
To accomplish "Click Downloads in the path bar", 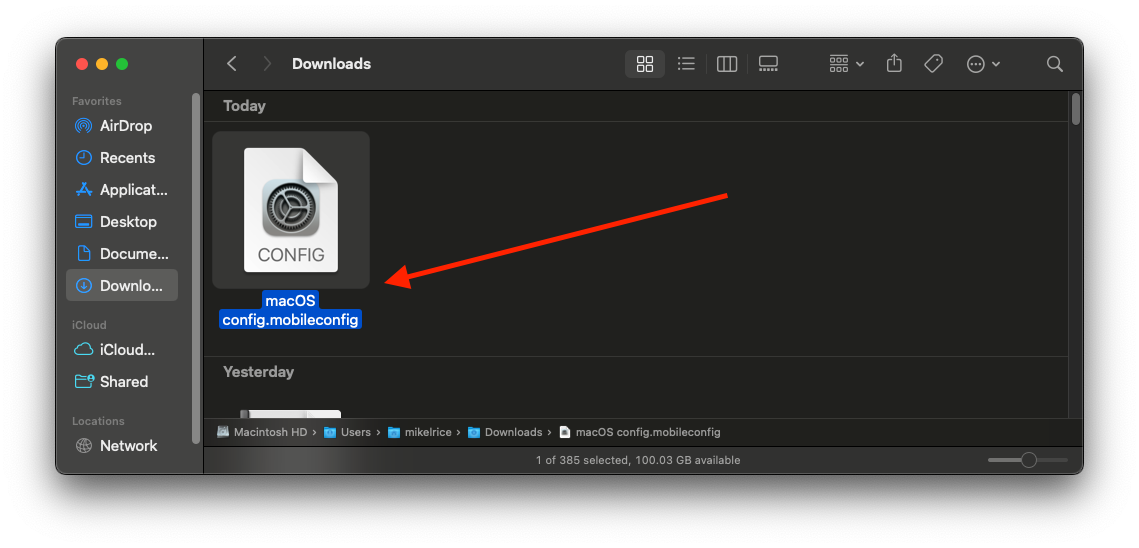I will (506, 432).
